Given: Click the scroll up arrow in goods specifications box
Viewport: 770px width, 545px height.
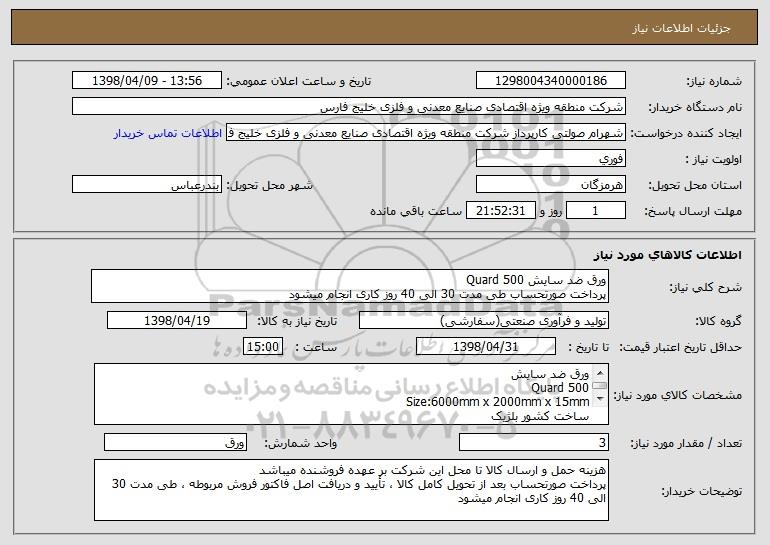Looking at the screenshot, I should (x=600, y=373).
